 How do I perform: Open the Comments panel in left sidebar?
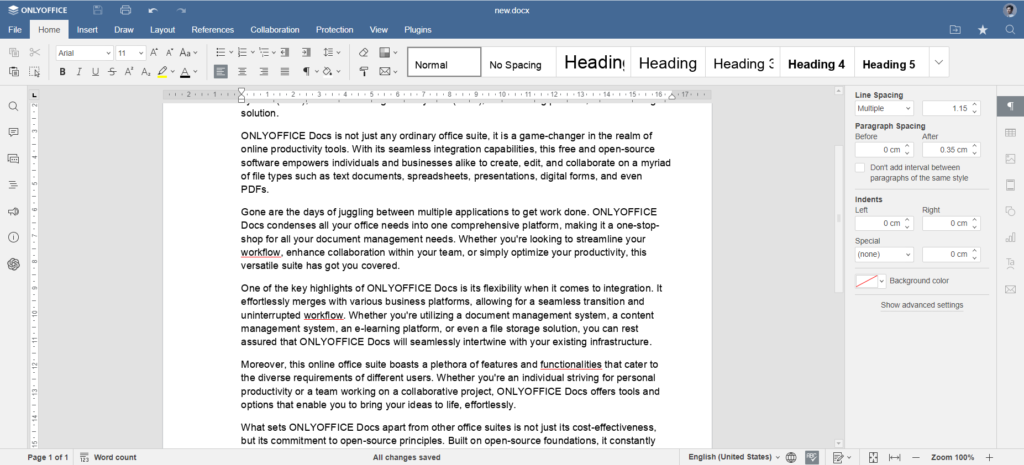coord(13,133)
